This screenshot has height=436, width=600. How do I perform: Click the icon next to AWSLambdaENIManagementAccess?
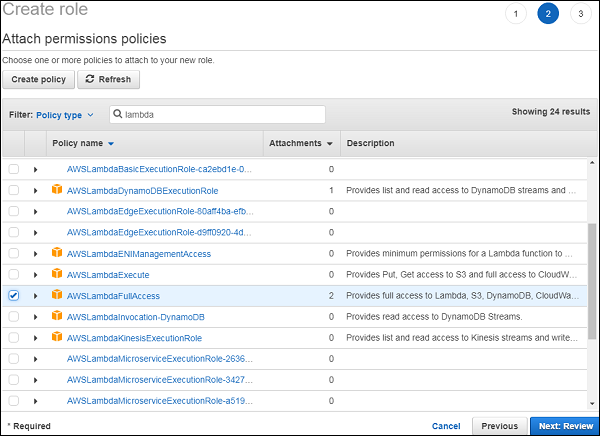(x=56, y=254)
